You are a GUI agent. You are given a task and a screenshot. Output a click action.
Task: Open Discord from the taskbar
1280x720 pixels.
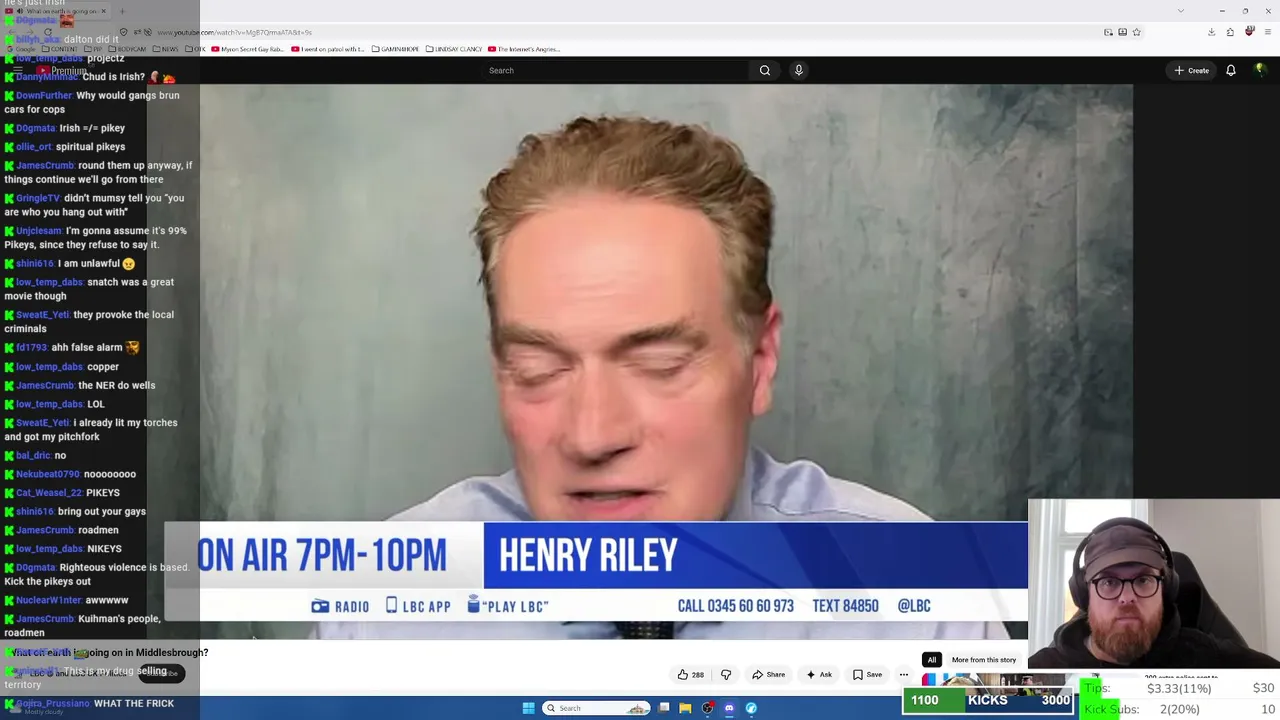[729, 708]
